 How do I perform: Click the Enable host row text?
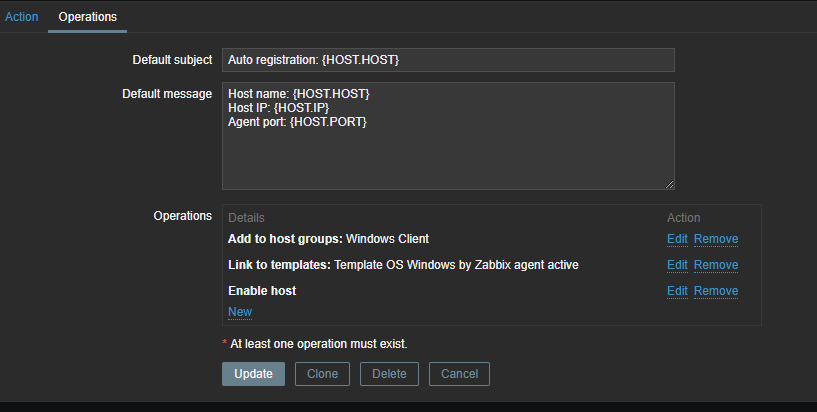262,291
